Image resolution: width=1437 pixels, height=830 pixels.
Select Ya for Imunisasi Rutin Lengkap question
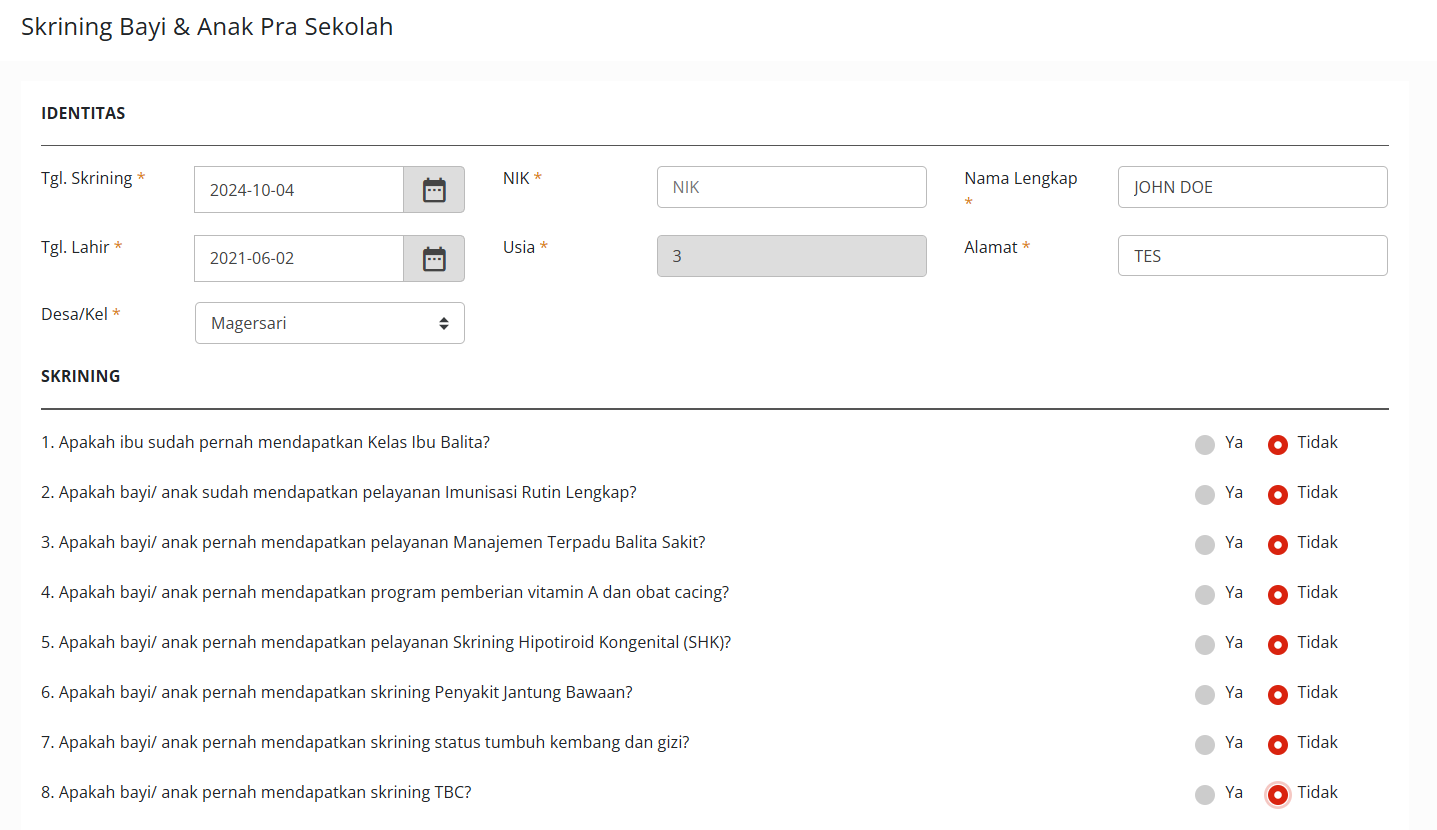[1205, 494]
